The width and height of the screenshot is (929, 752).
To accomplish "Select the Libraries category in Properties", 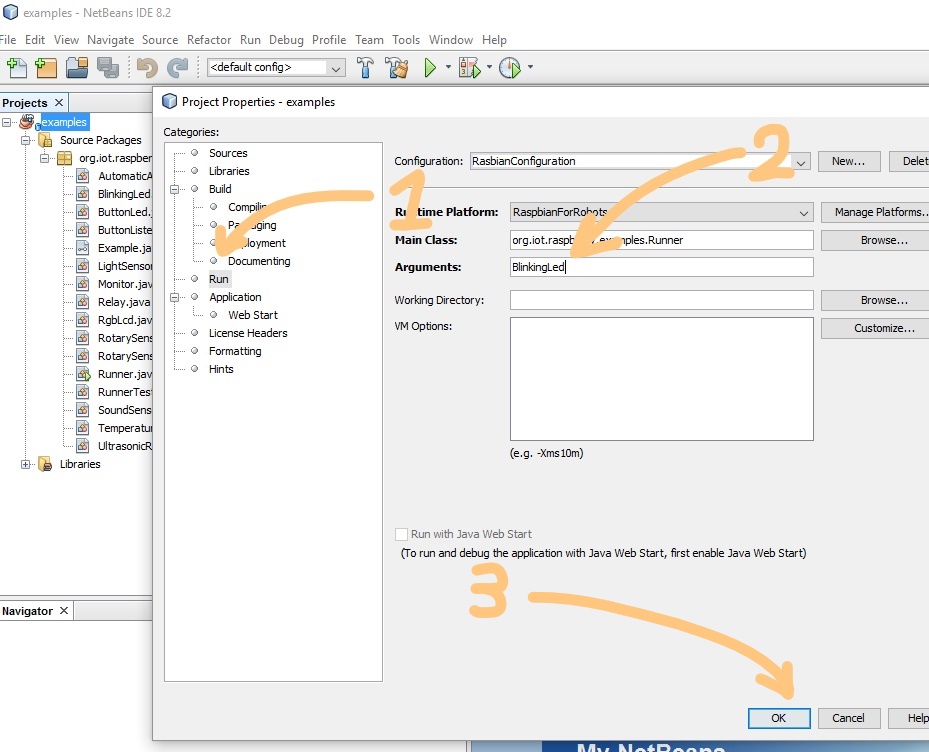I will pyautogui.click(x=229, y=171).
